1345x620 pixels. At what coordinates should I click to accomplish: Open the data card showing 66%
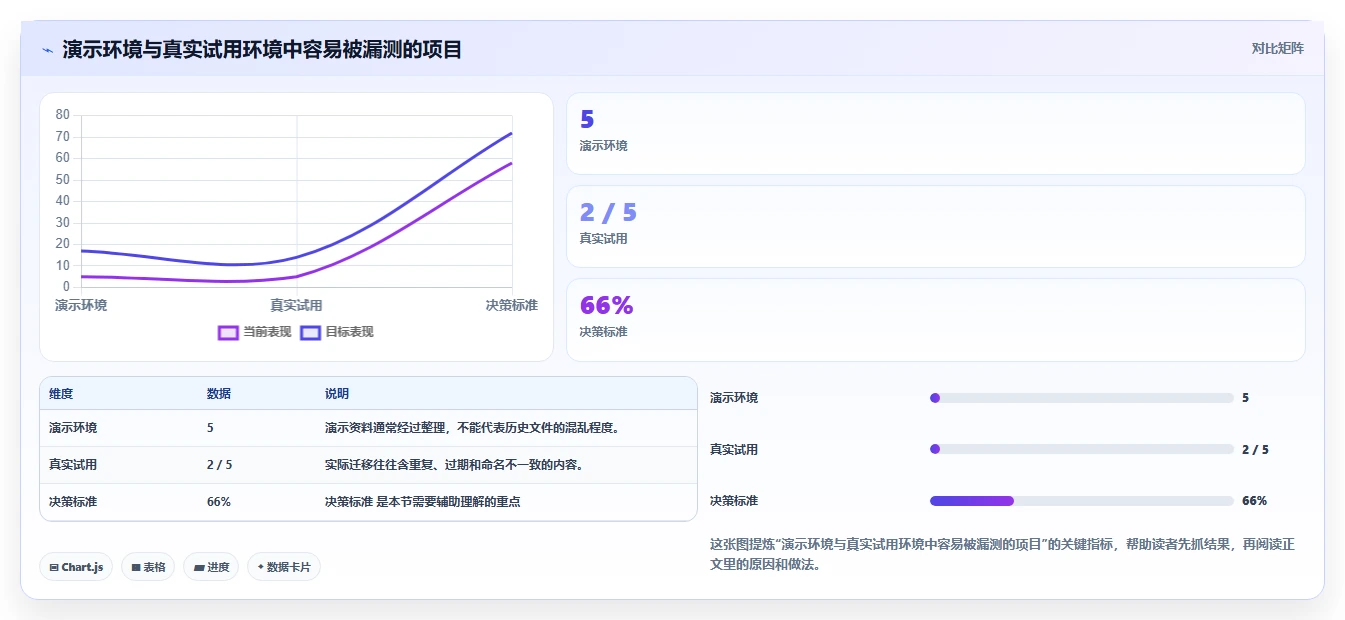coord(936,320)
